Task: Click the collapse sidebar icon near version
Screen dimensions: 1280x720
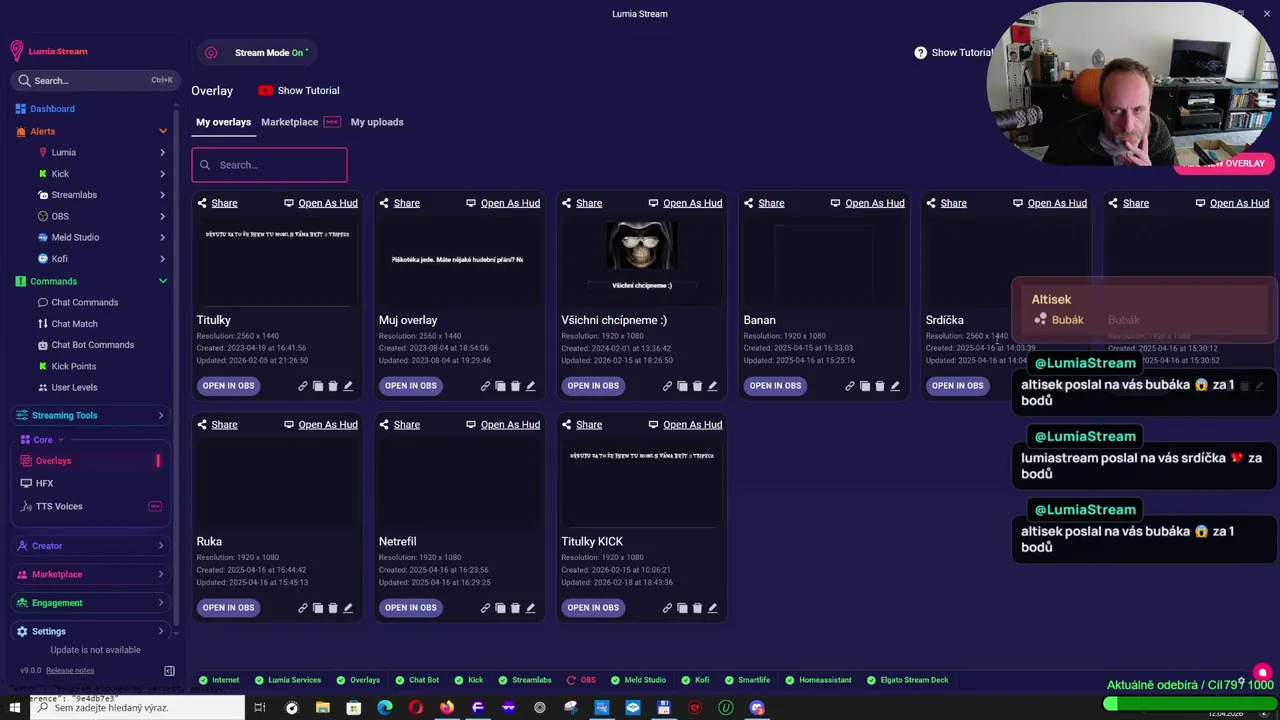Action: [169, 671]
